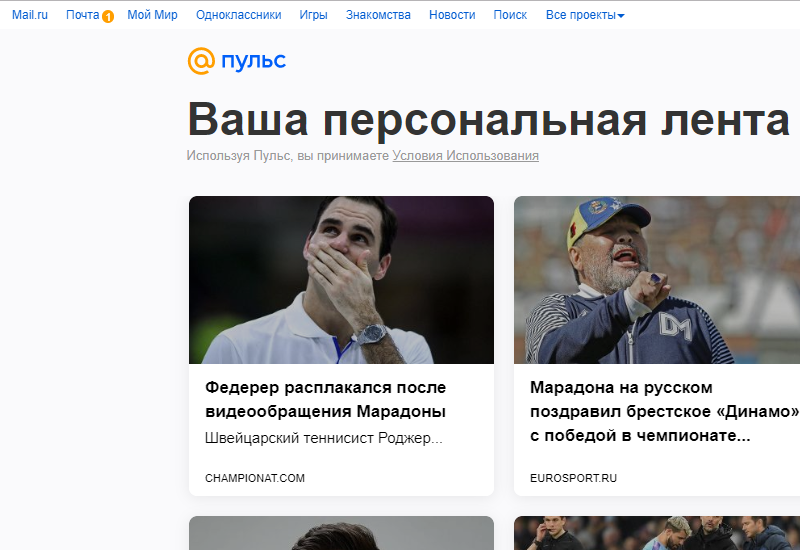Open Одноклассники from the top bar

point(238,15)
